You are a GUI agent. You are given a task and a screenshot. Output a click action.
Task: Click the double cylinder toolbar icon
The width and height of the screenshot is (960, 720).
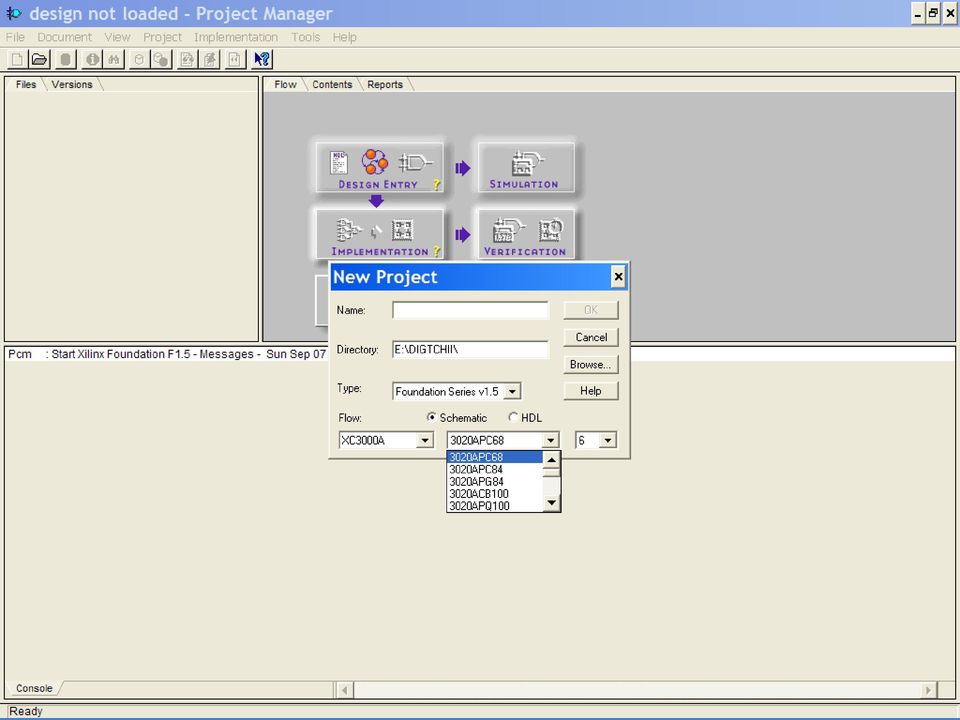pos(161,59)
